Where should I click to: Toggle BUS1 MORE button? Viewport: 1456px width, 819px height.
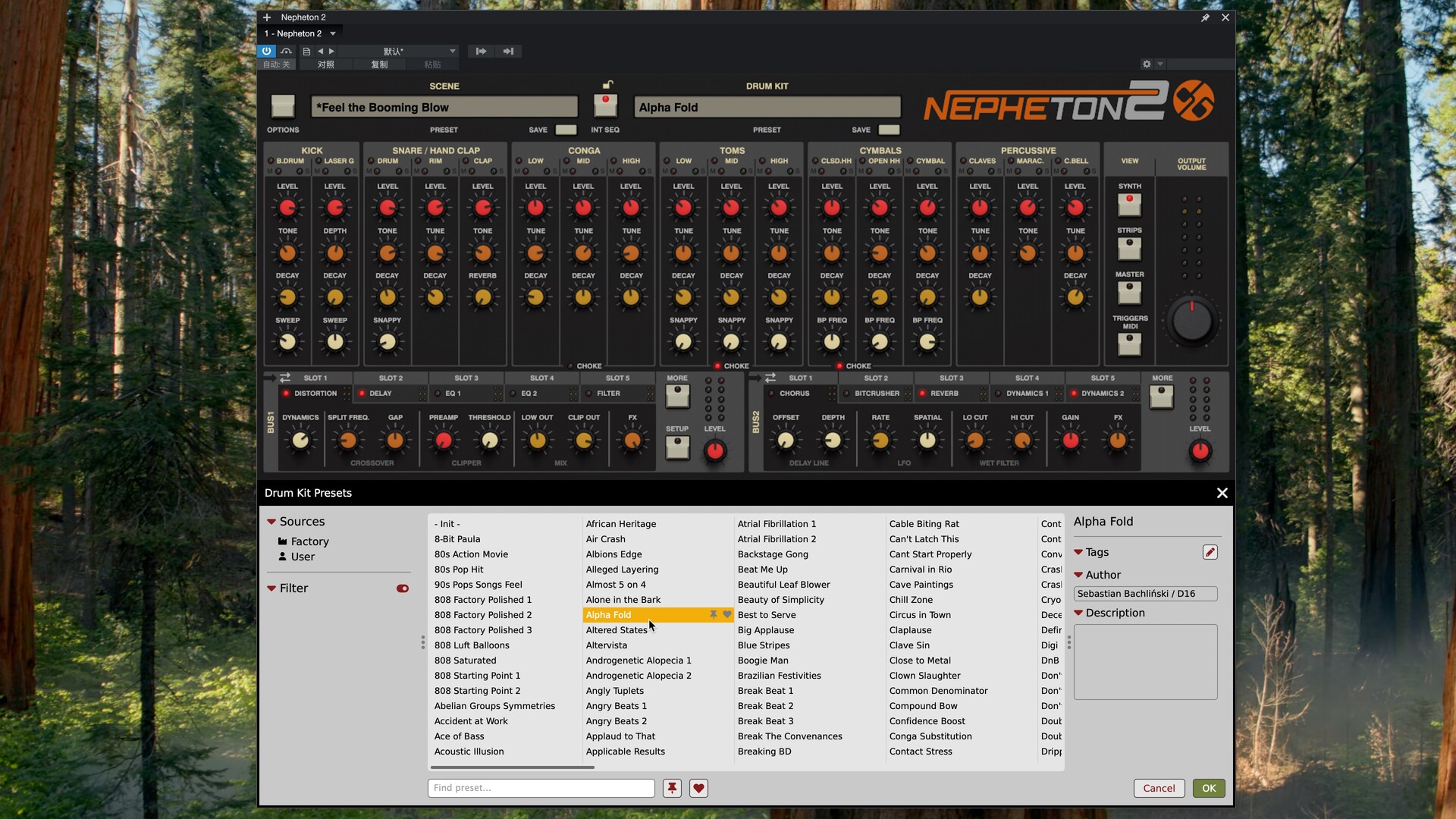point(677,396)
